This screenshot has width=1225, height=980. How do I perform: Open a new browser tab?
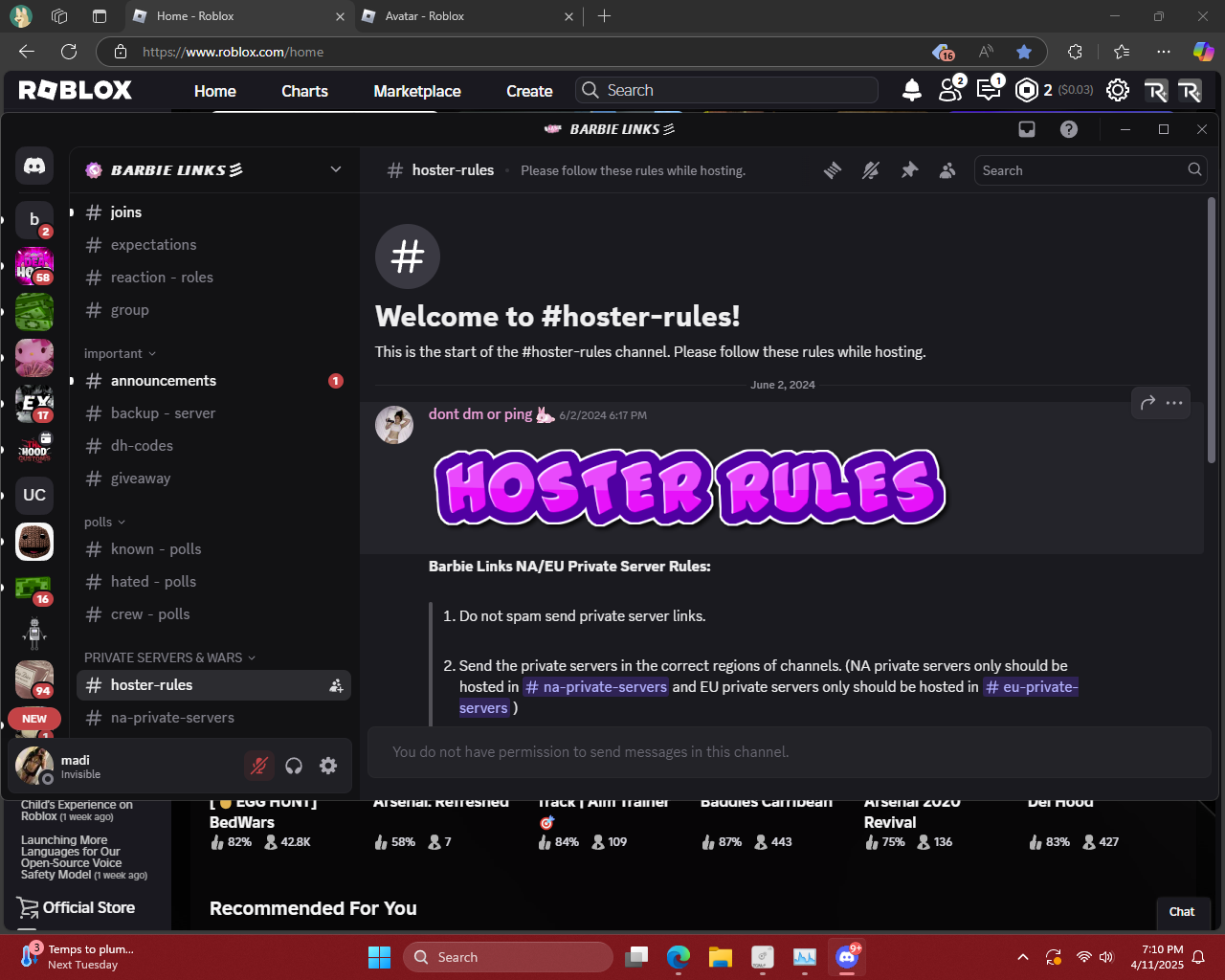click(x=604, y=16)
